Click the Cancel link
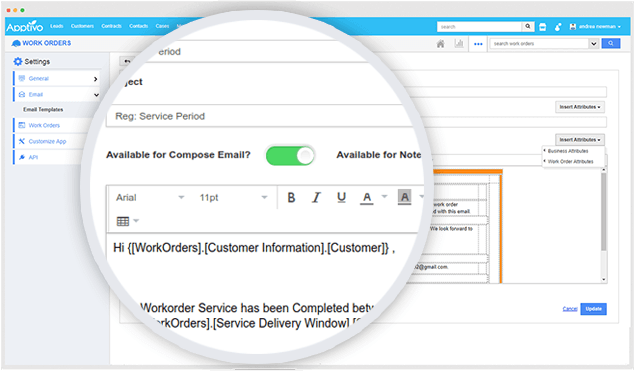The width and height of the screenshot is (635, 371). tap(570, 309)
